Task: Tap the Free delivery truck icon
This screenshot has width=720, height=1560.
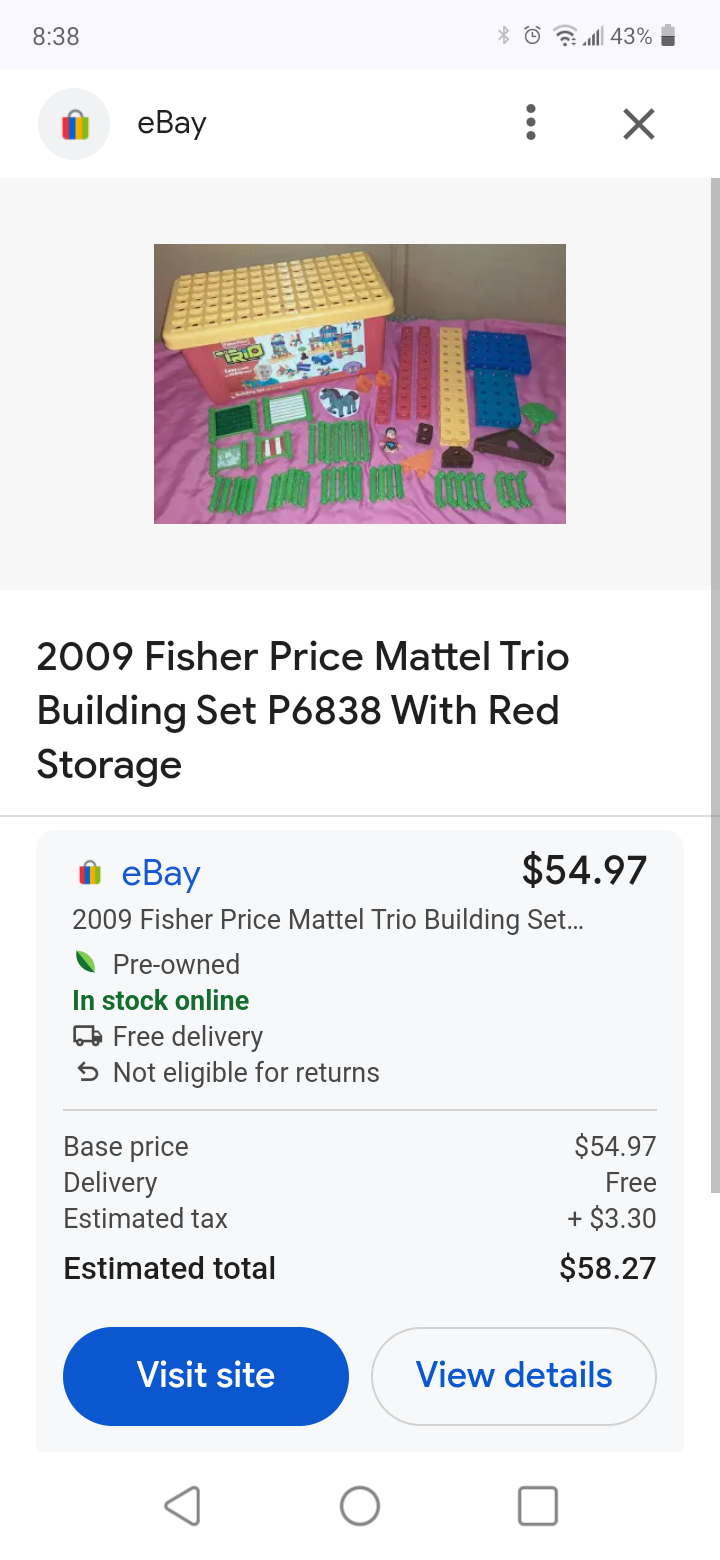Action: (x=88, y=1036)
